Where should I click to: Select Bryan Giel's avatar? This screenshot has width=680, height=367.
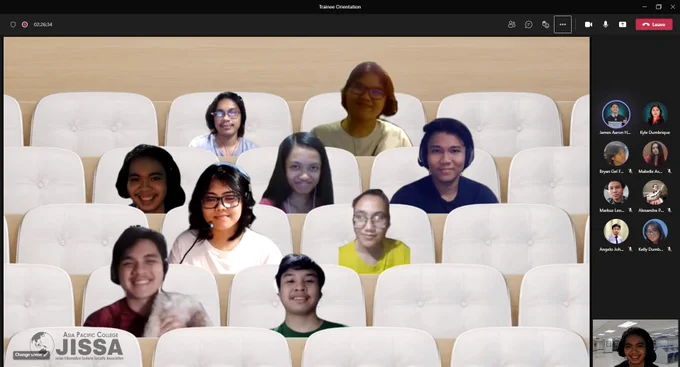[616, 154]
